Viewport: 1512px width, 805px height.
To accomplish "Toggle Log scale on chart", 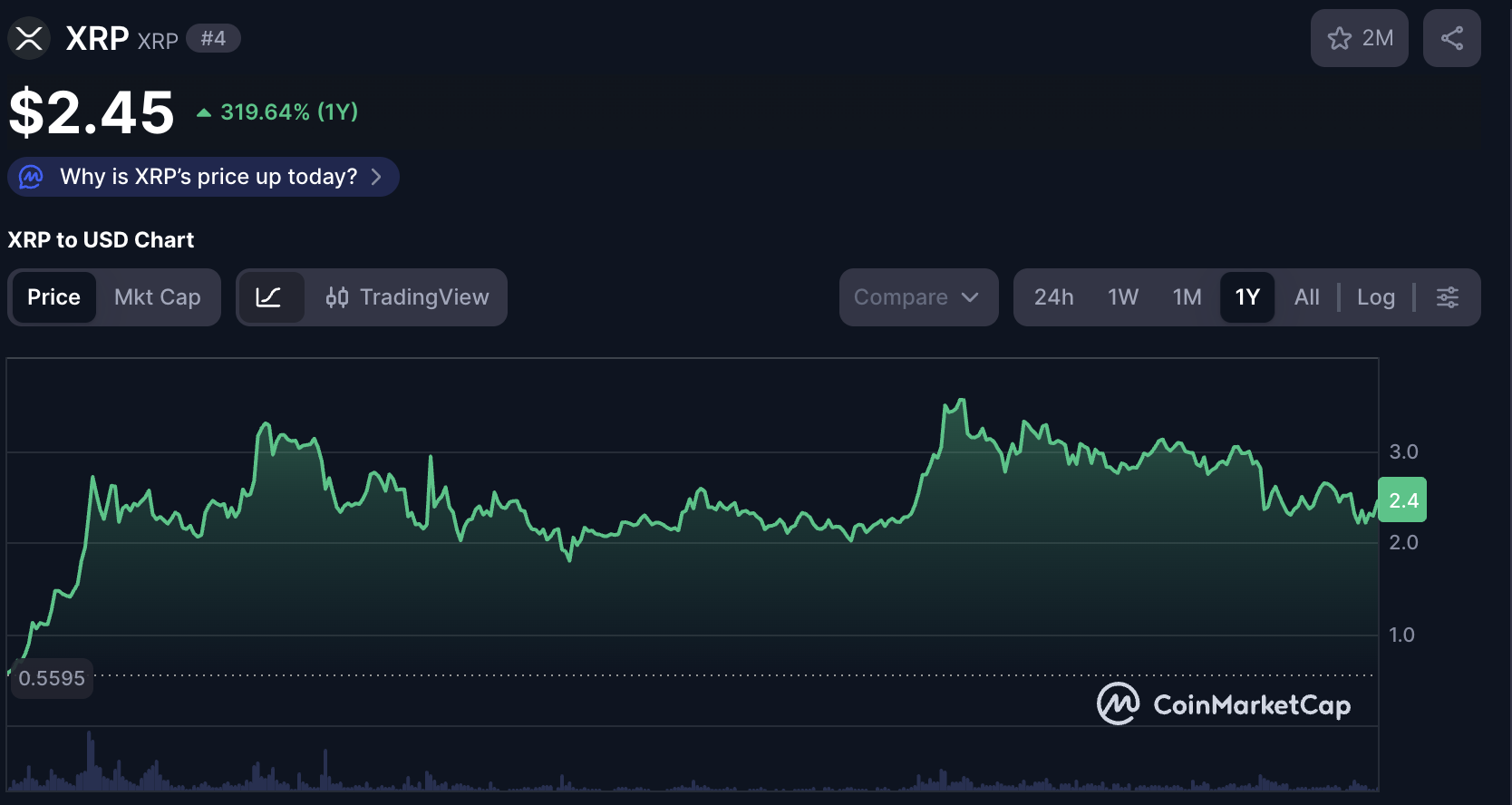I will pyautogui.click(x=1375, y=297).
